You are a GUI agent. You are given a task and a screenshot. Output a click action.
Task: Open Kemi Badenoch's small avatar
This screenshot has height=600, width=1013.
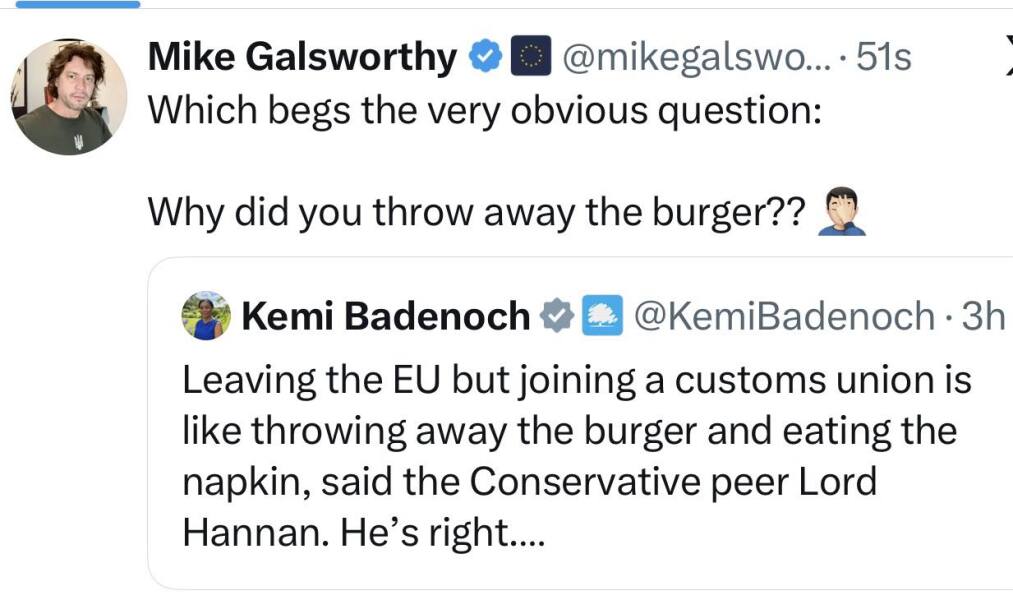tap(206, 316)
